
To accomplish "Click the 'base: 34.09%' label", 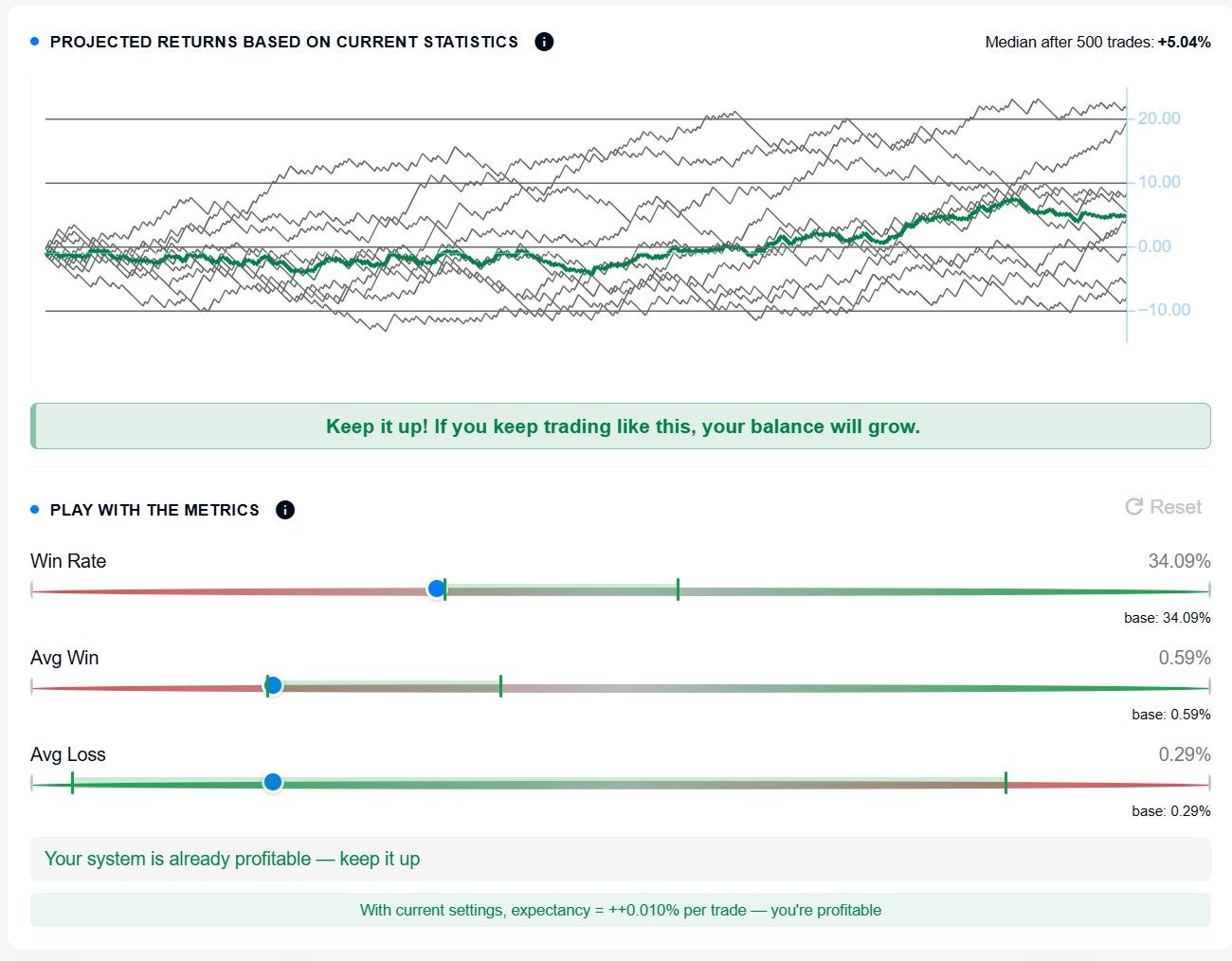I will point(1168,618).
